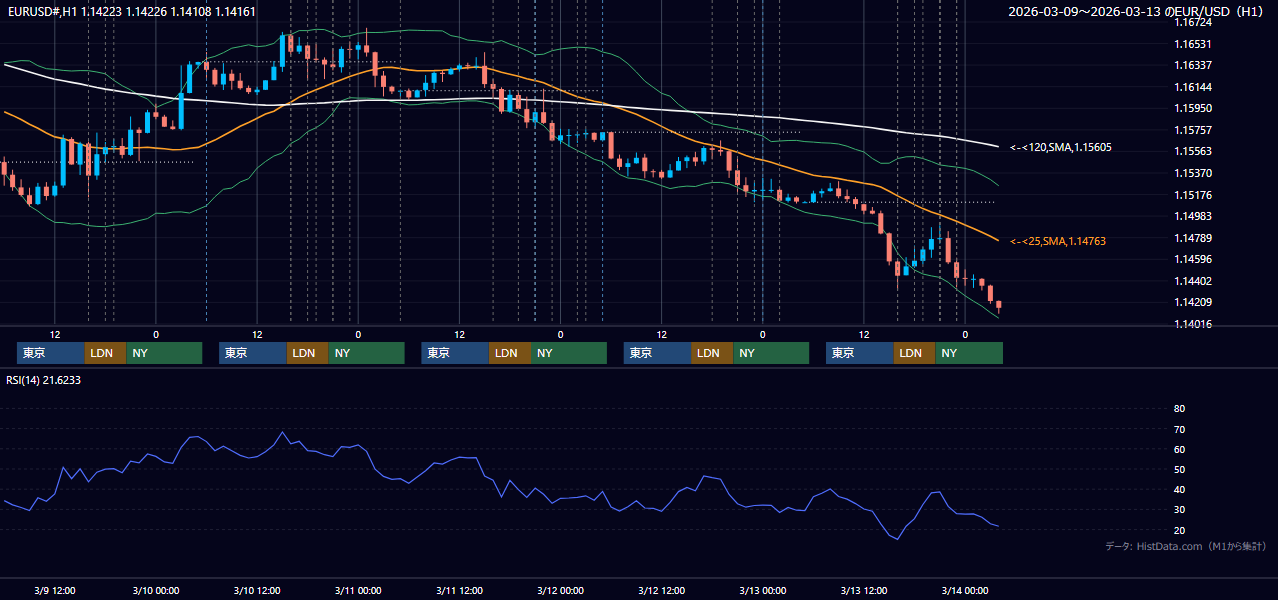Screen dimensions: 1278x600
Task: Click price axis value 1.16531
Action: click(1192, 44)
